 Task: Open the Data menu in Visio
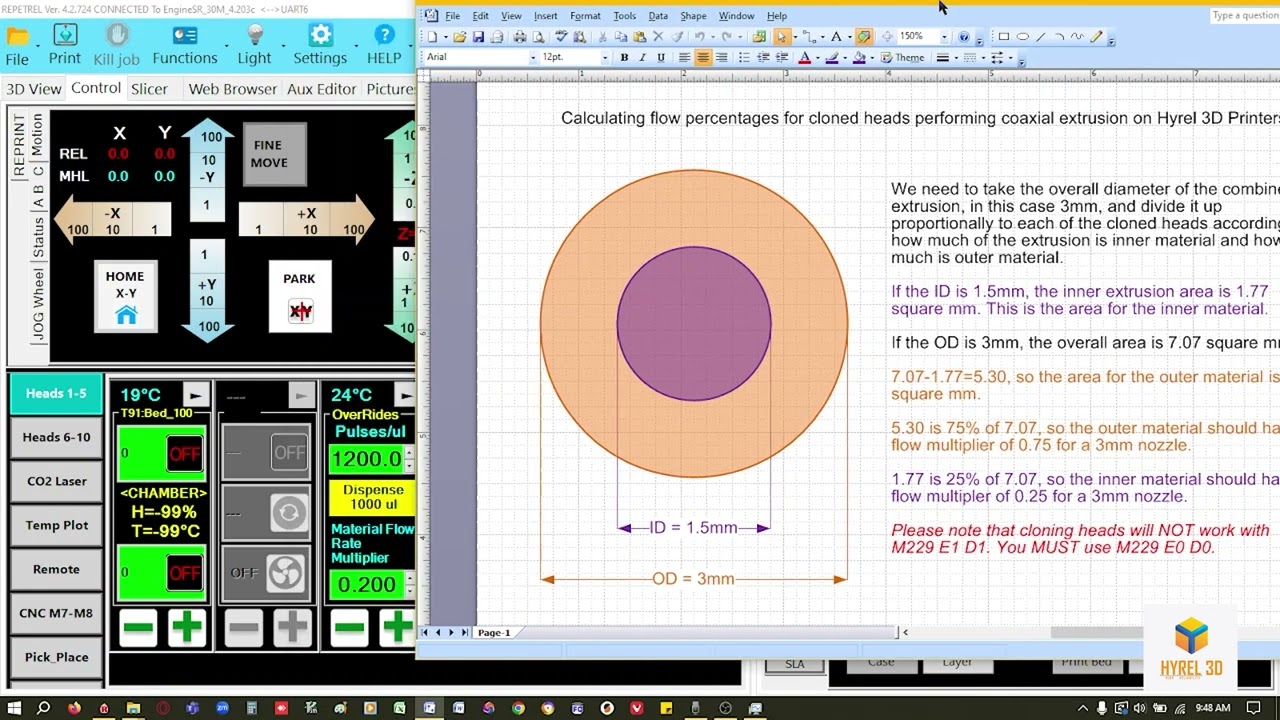click(658, 16)
